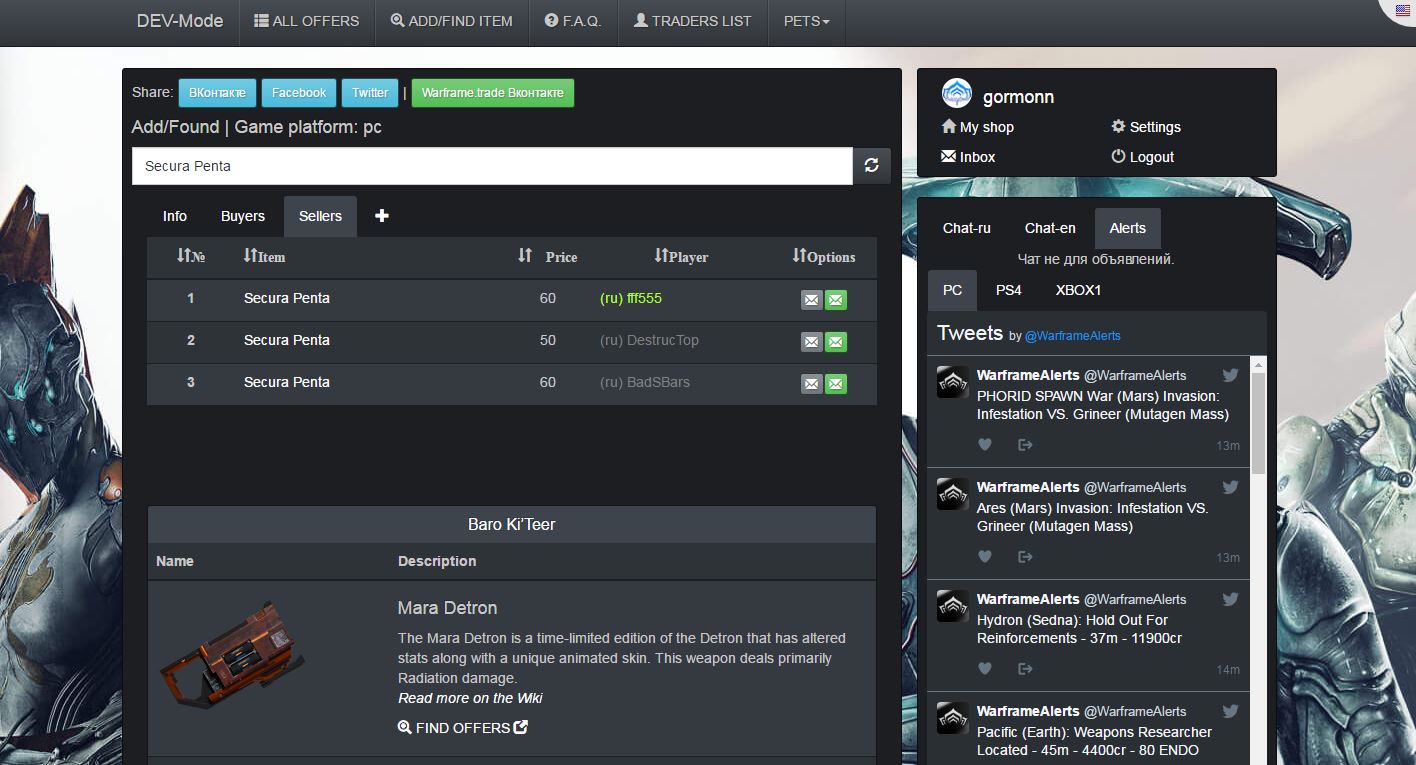Click WarframeAlerts avatar on PHORID SPAWN tweet
The image size is (1416, 765).
tap(952, 382)
